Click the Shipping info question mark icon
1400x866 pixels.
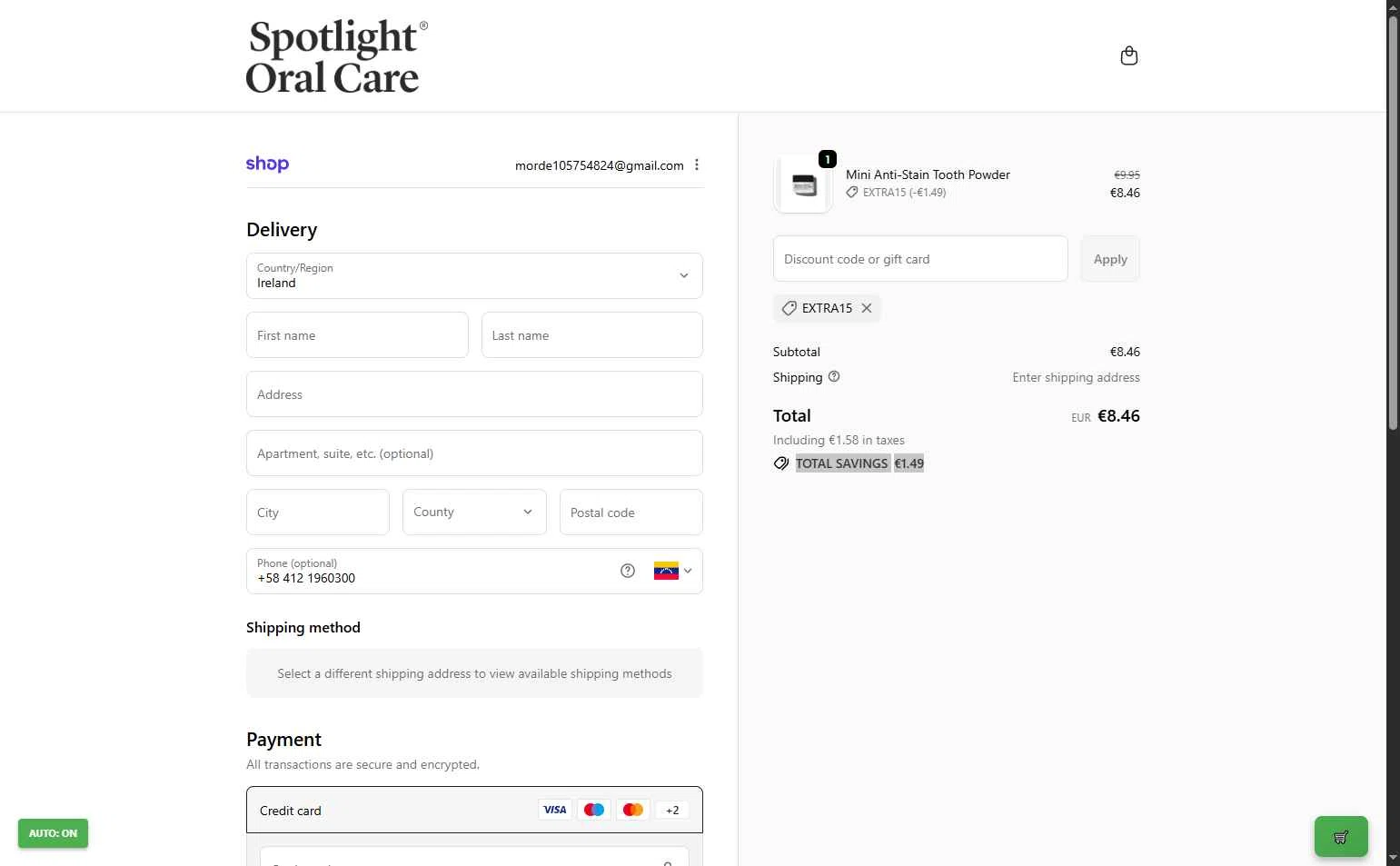(x=834, y=376)
